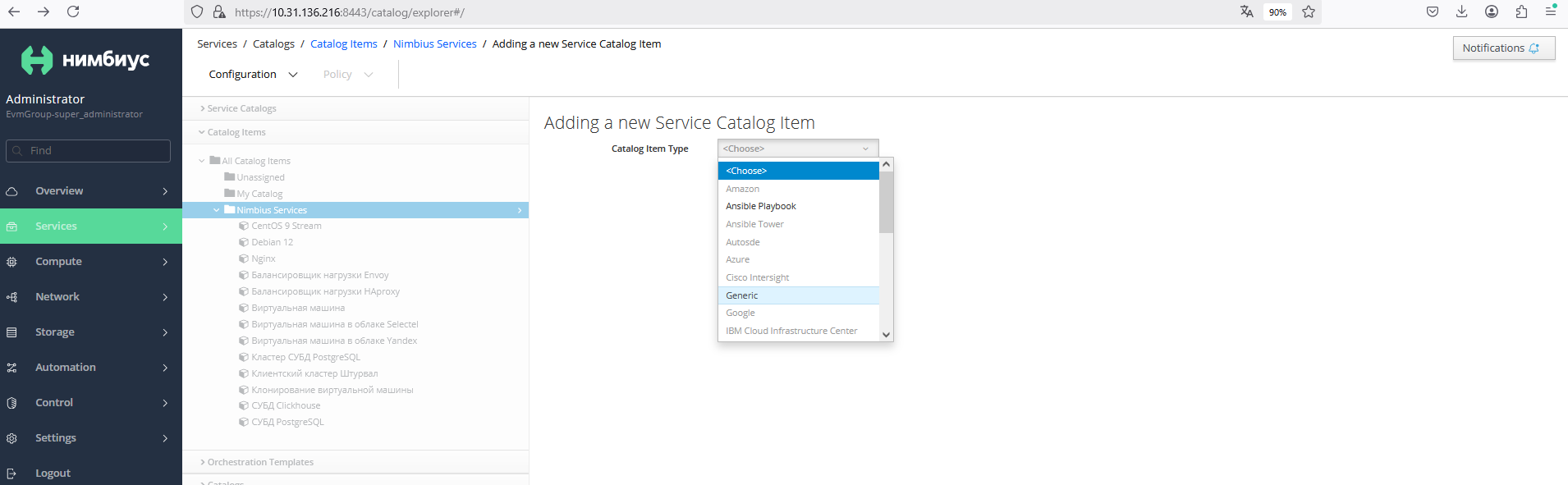This screenshot has height=485, width=1568.
Task: Go forward in browser history
Action: pos(44,11)
